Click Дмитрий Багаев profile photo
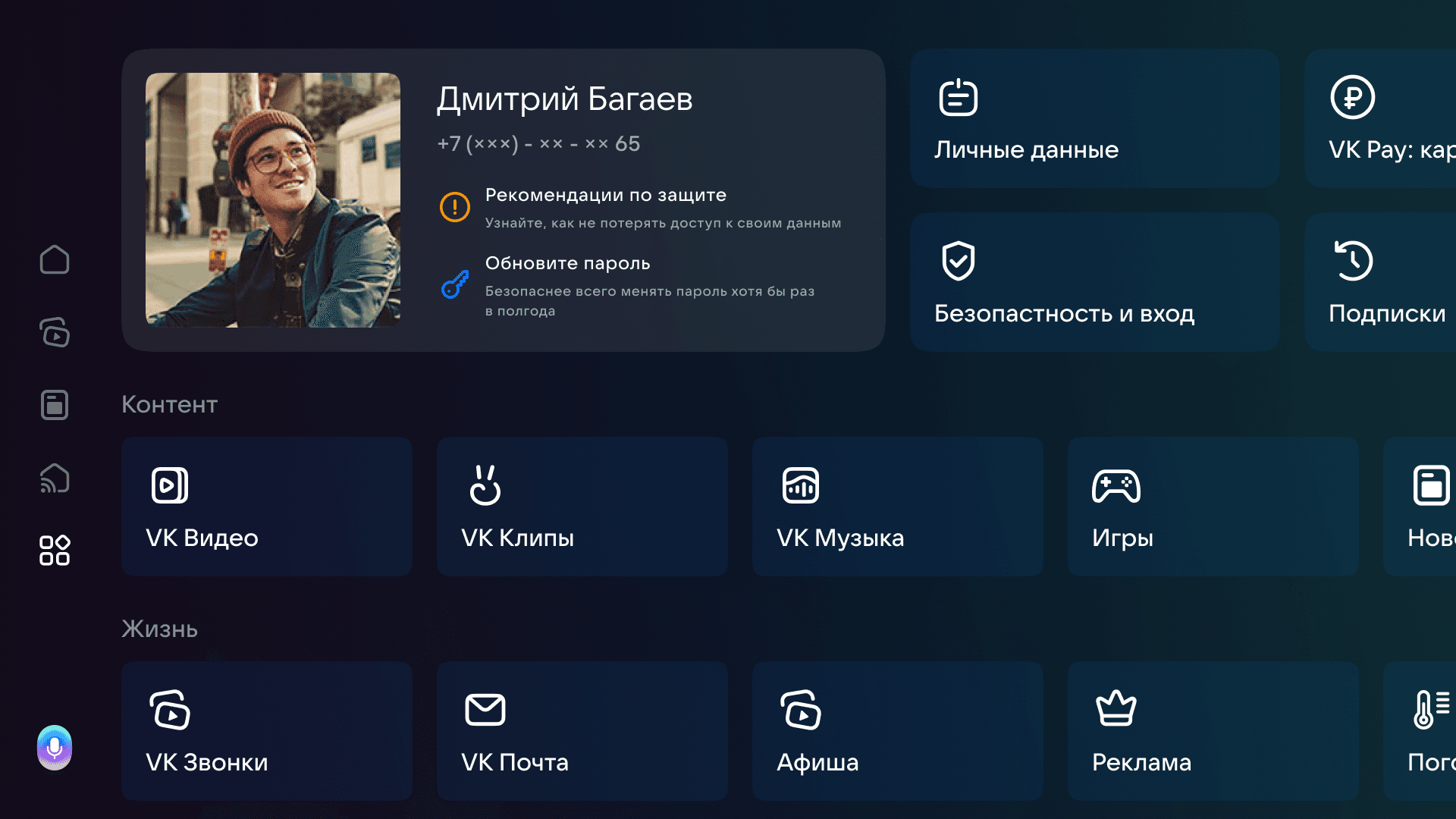 coord(272,199)
